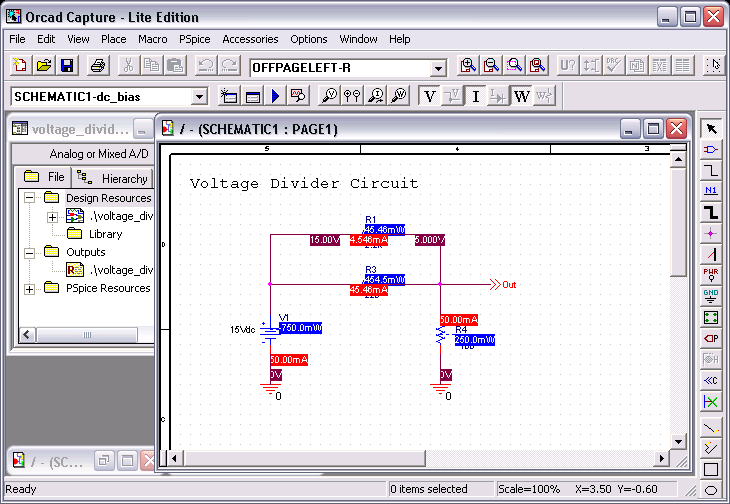Select the Place Part tool

711,150
